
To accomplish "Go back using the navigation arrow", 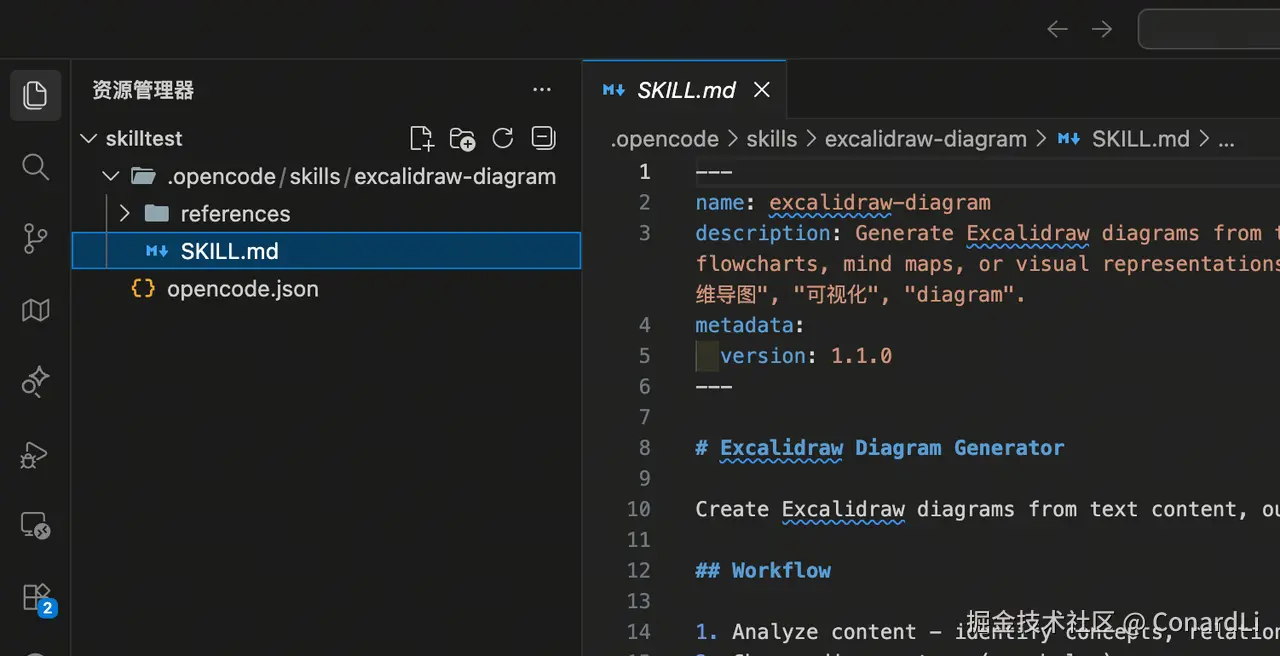I will (x=1057, y=29).
